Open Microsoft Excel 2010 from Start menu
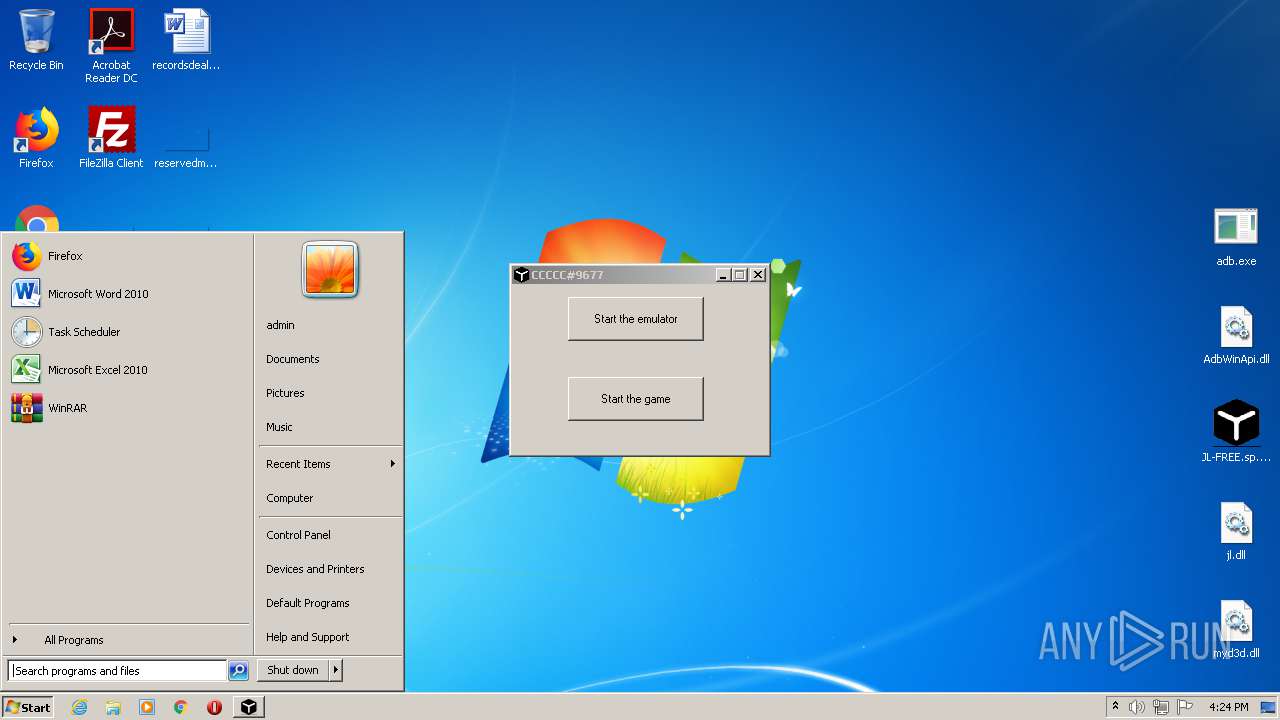This screenshot has width=1280, height=720. pos(128,370)
